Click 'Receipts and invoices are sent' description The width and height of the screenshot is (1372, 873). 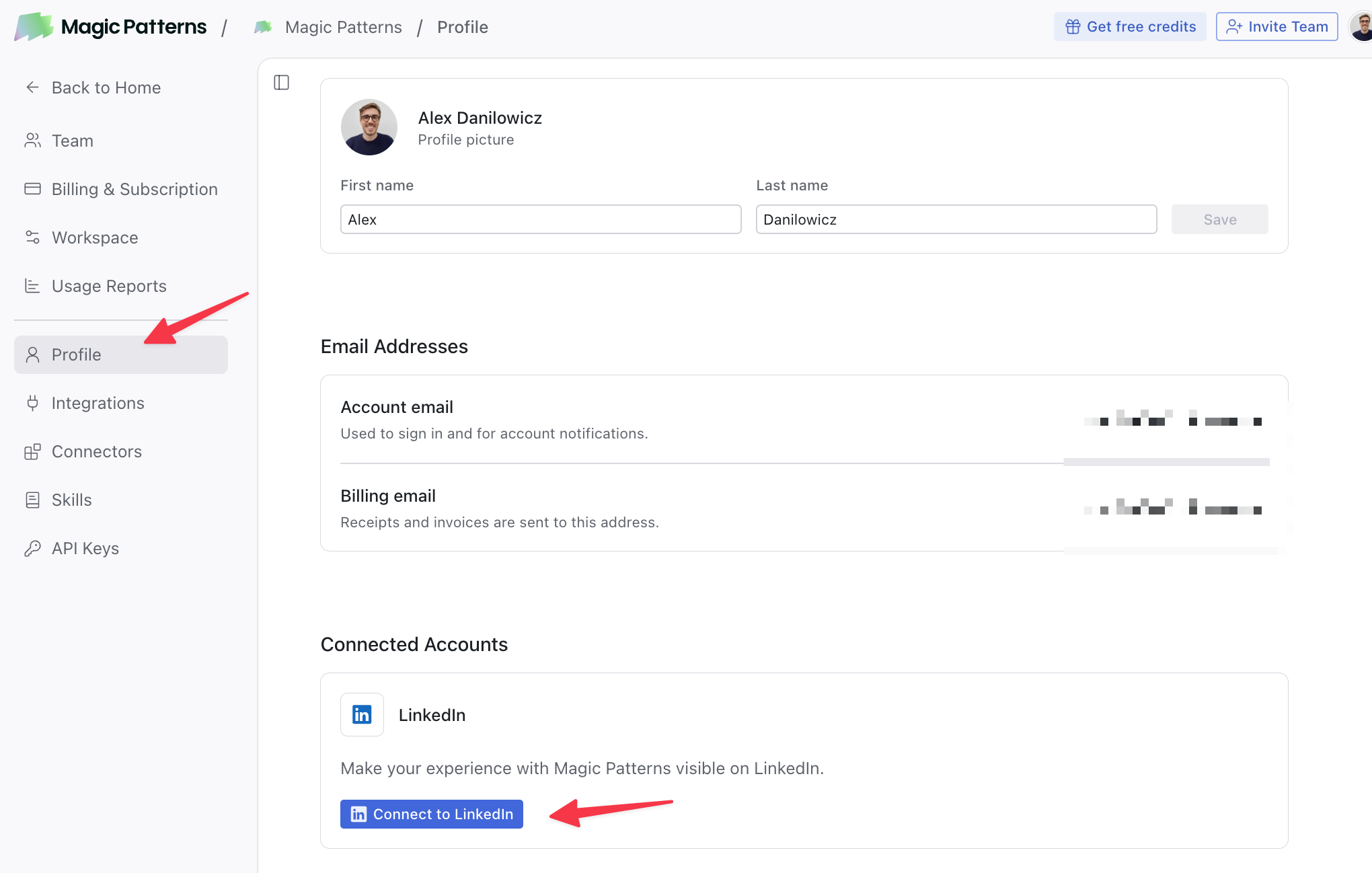(x=500, y=522)
